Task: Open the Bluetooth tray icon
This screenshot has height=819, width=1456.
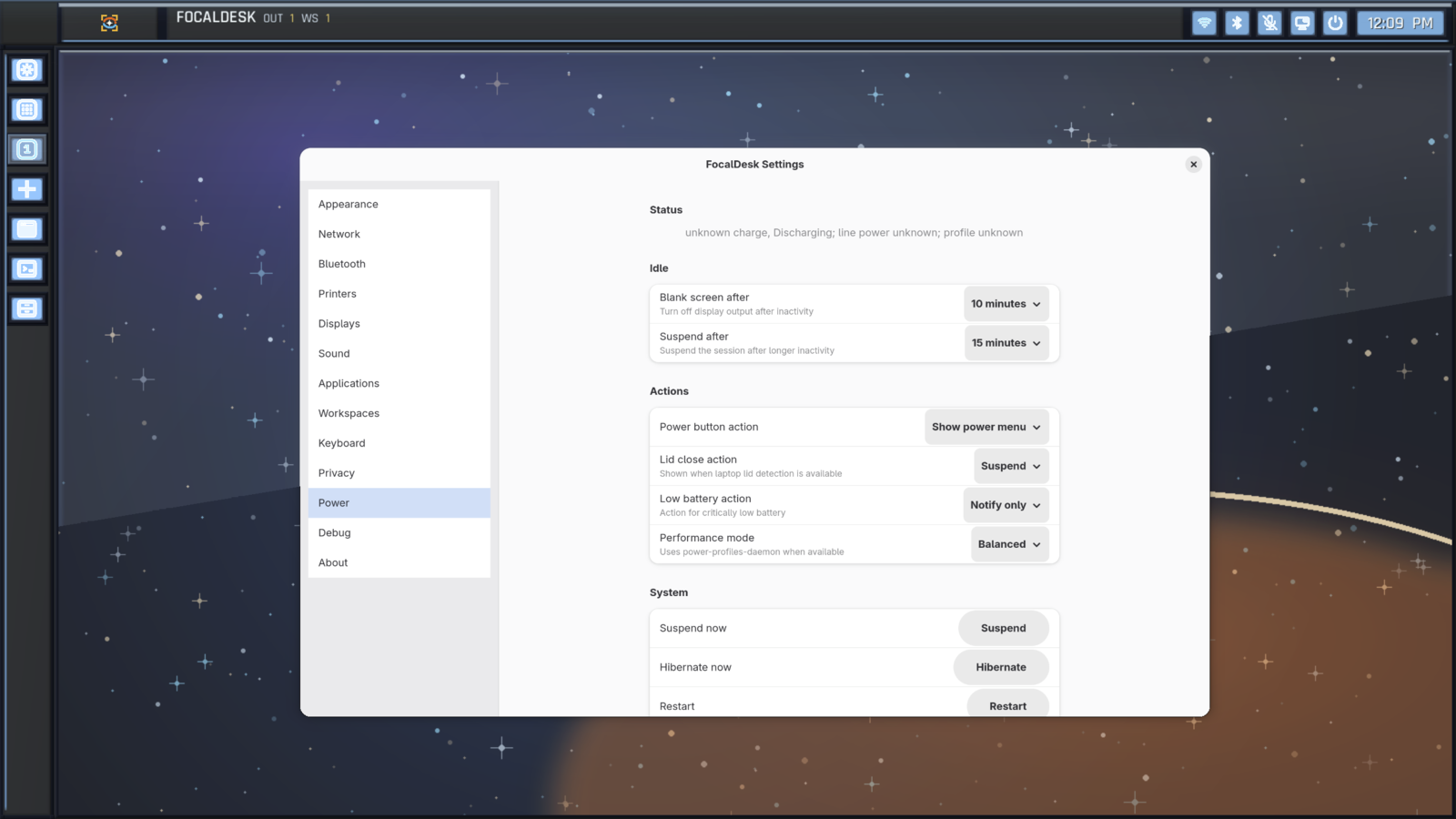Action: point(1237,23)
